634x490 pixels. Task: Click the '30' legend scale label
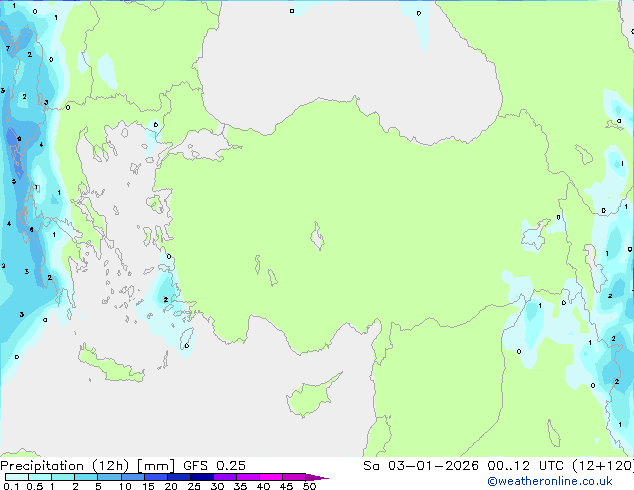tap(217, 486)
